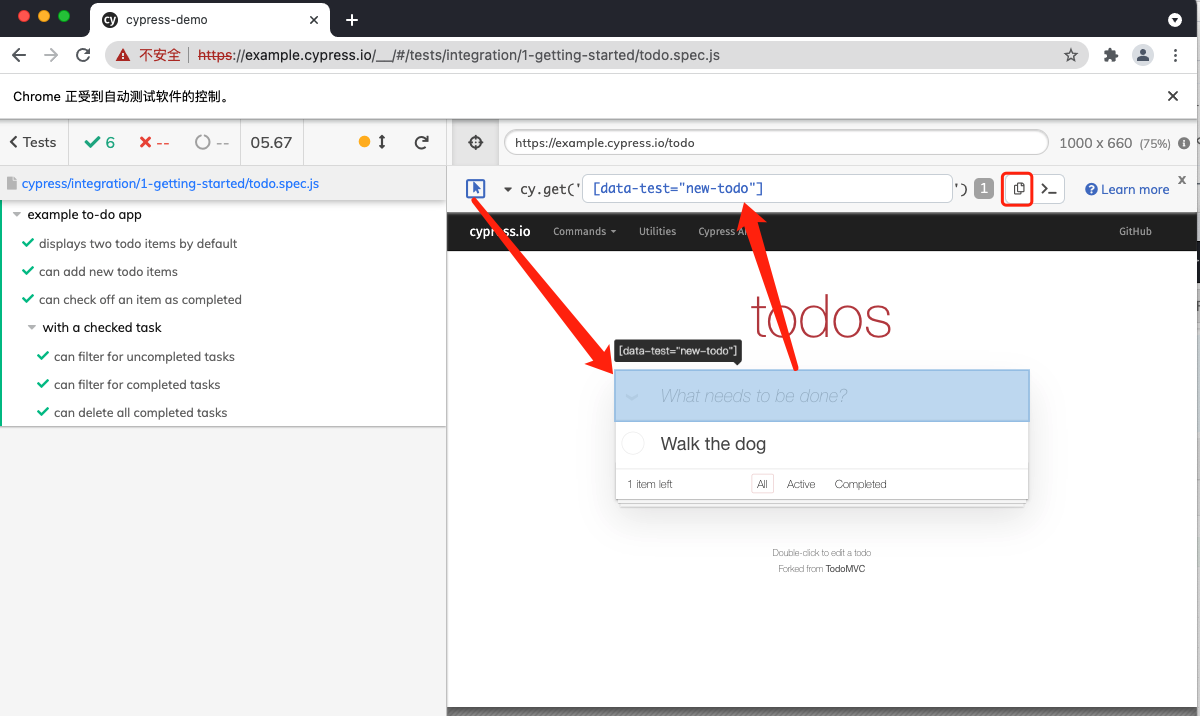Dismiss the Chrome automation infobar
Image resolution: width=1200 pixels, height=716 pixels.
click(1173, 96)
